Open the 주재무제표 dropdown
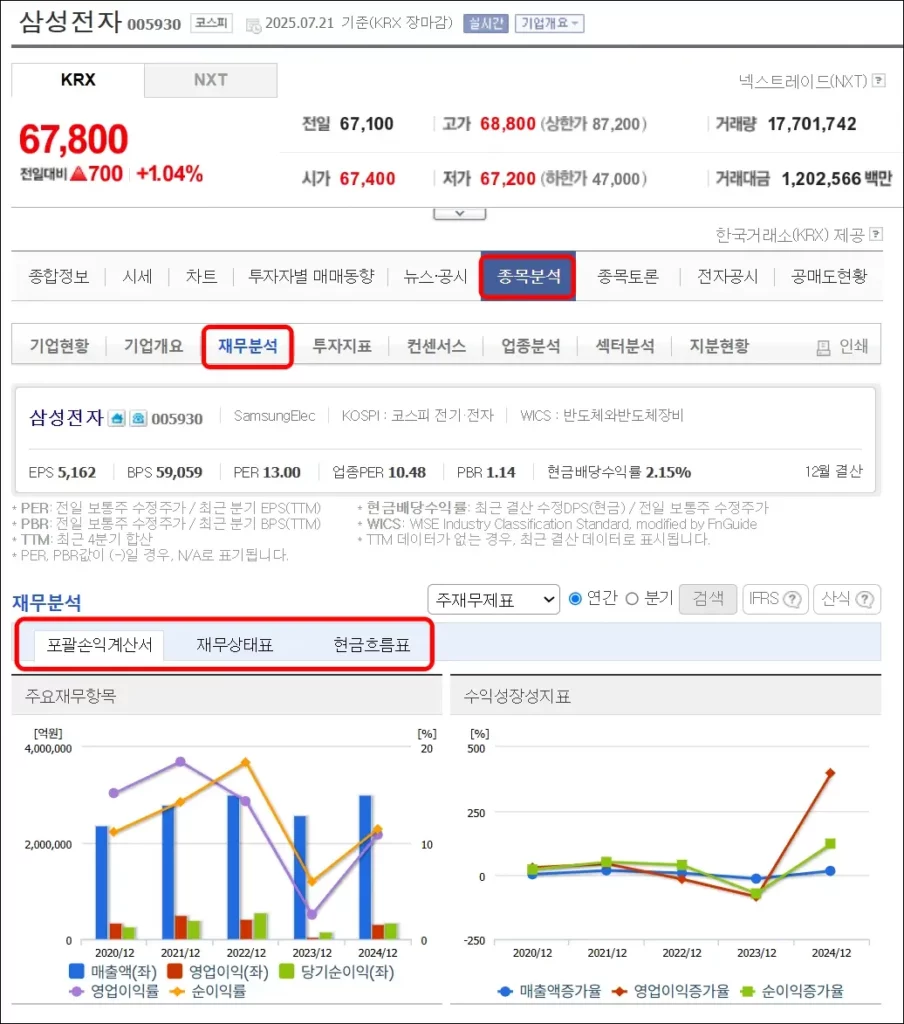The height and width of the screenshot is (1024, 904). point(494,599)
